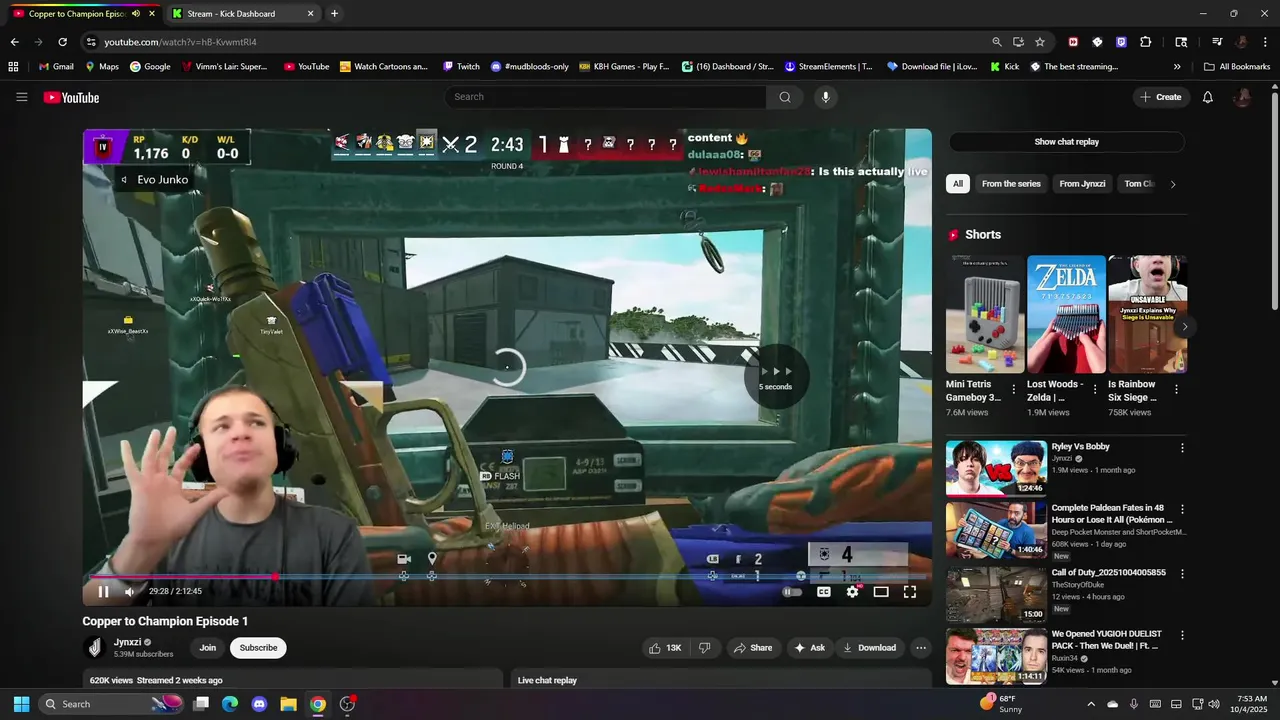Show hidden bookmarks chevron
Image resolution: width=1280 pixels, height=720 pixels.
click(1177, 67)
